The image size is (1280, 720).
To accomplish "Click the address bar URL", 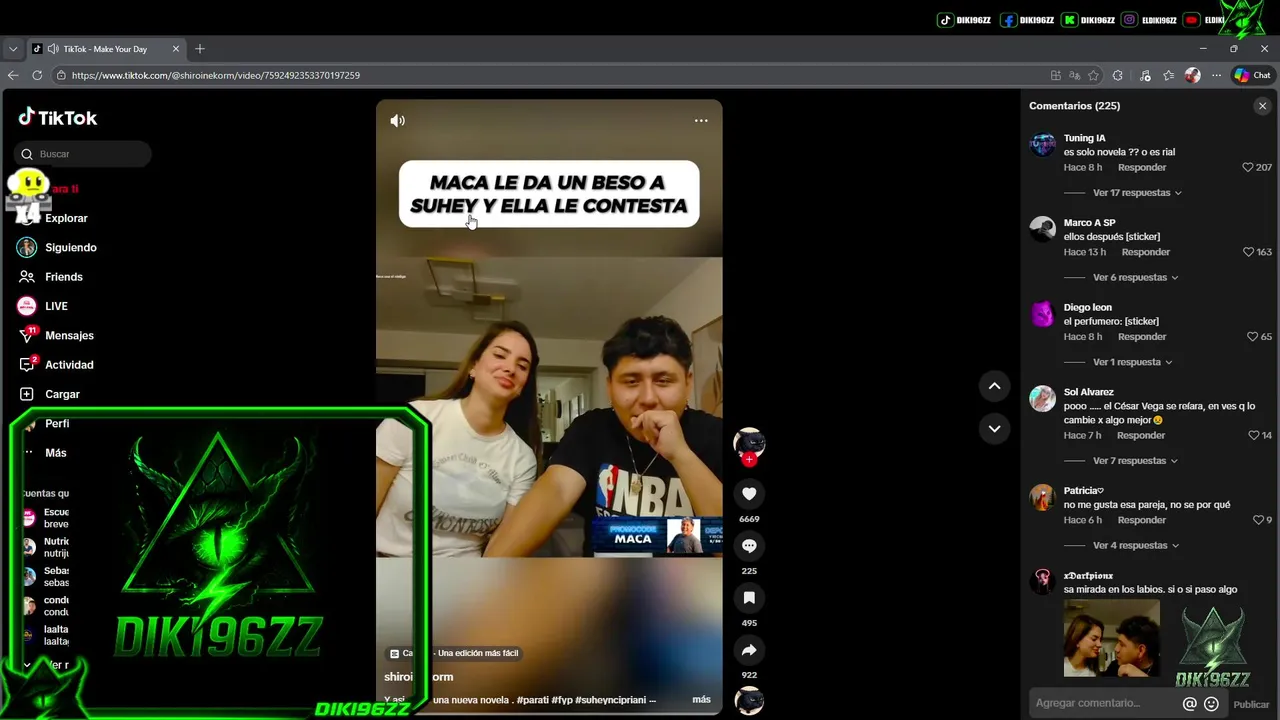I will coord(216,75).
